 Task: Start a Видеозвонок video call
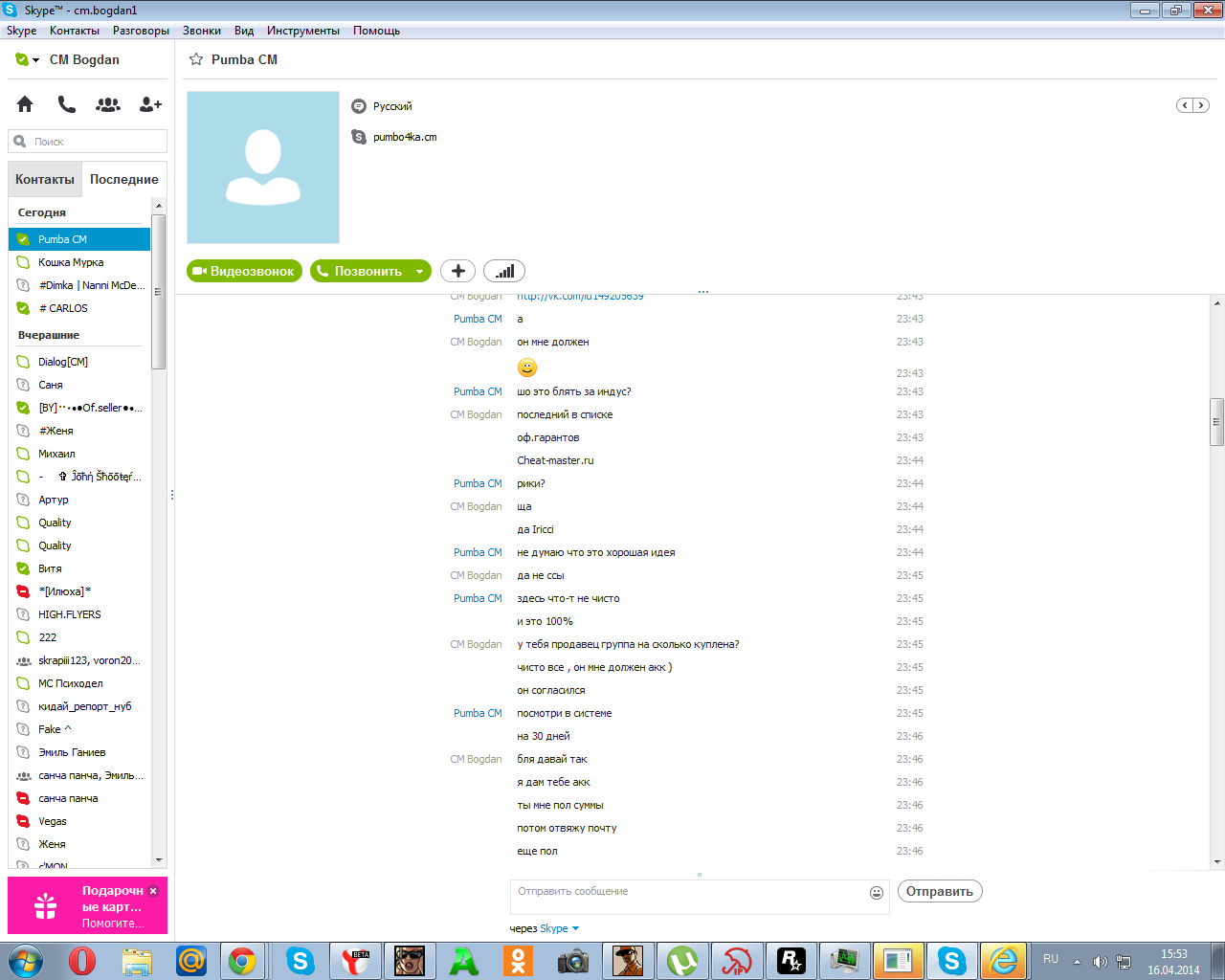pos(244,271)
